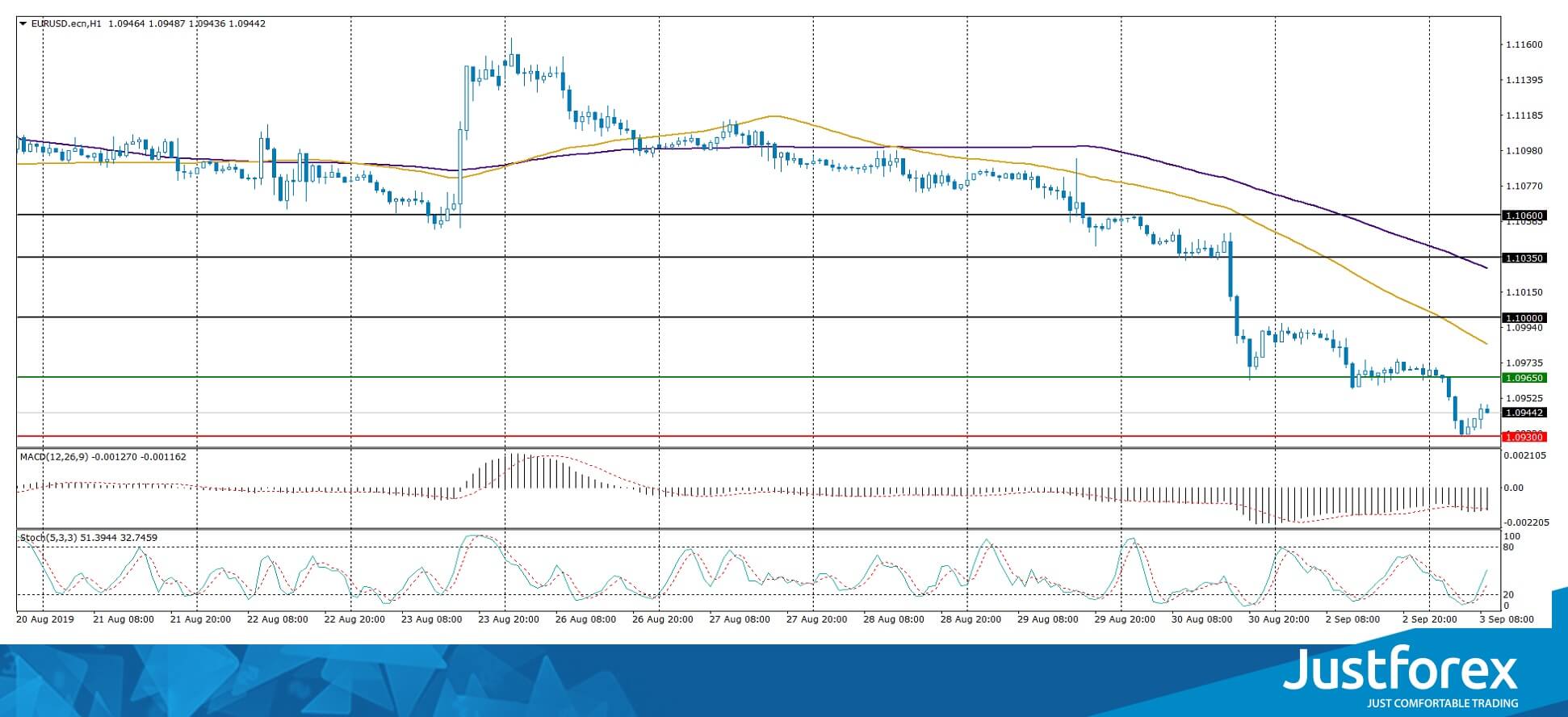Click the 1.10150 value on price axis
Viewport: 1568px width, 717px height.
[x=1524, y=292]
